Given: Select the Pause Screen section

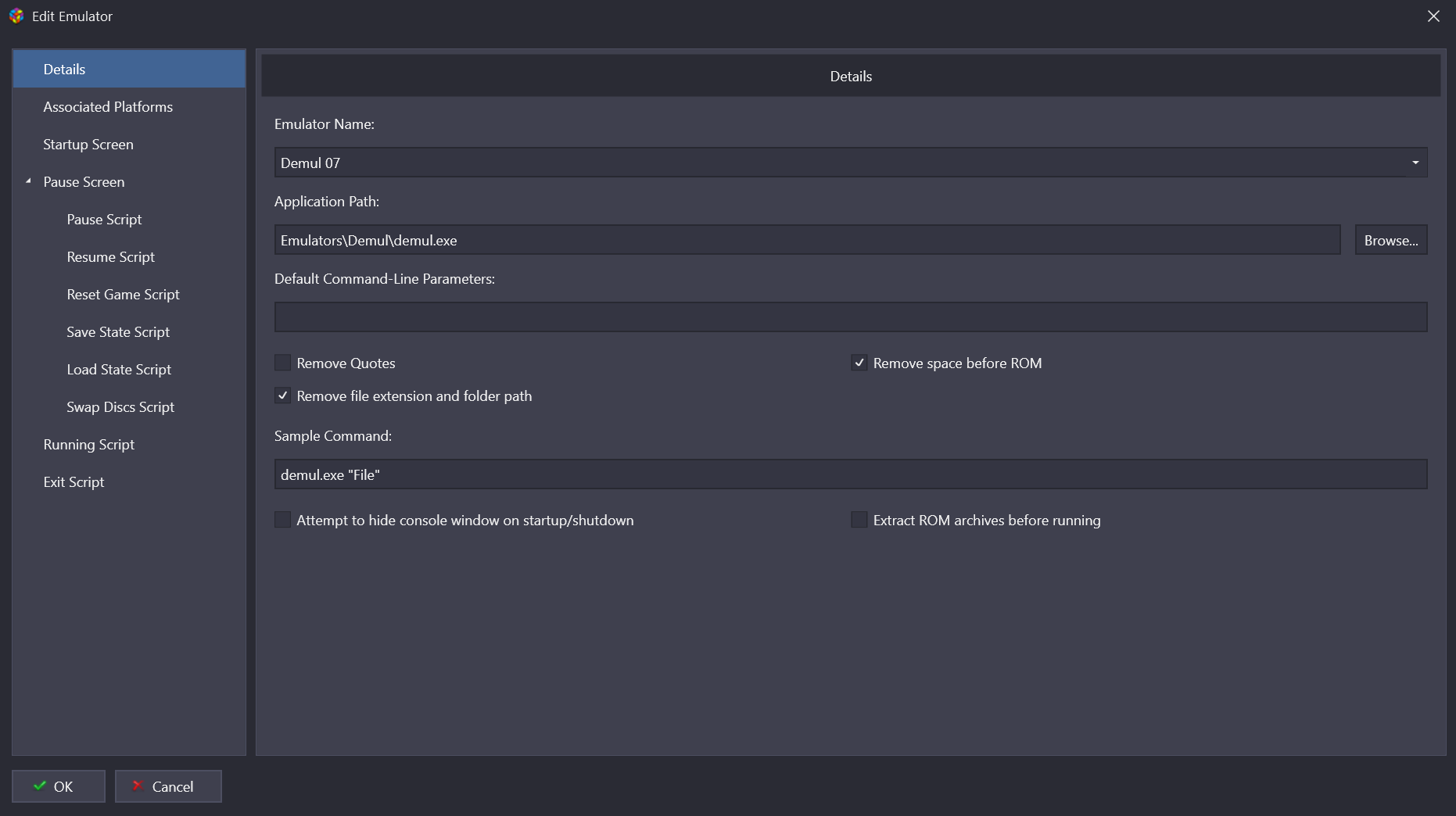Looking at the screenshot, I should pos(84,181).
